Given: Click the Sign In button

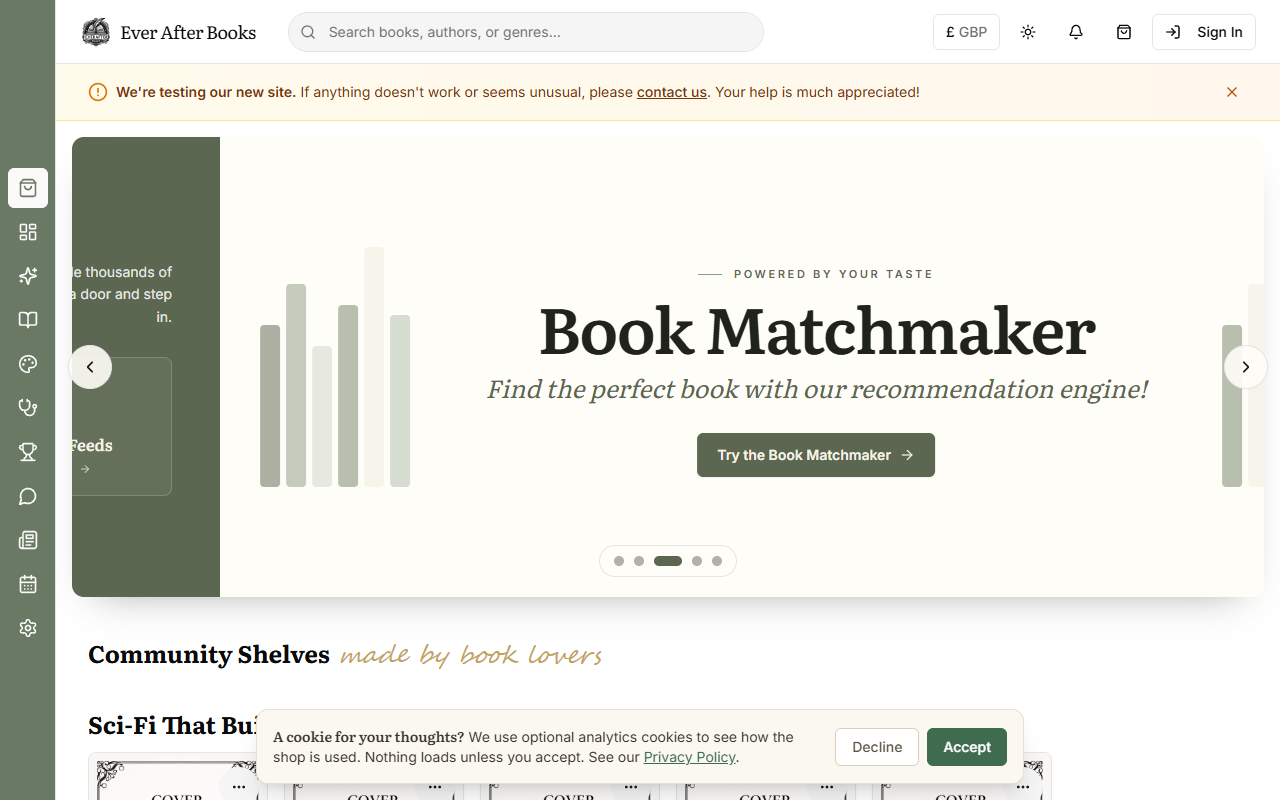Looking at the screenshot, I should click(1204, 32).
